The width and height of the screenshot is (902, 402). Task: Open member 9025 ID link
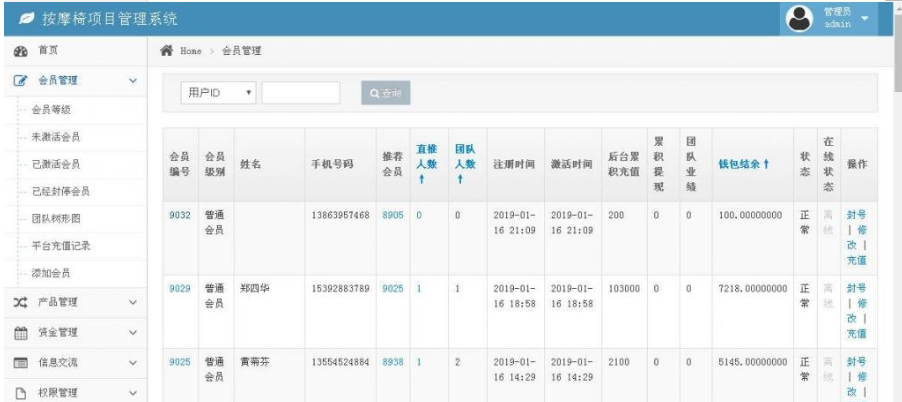[x=179, y=362]
